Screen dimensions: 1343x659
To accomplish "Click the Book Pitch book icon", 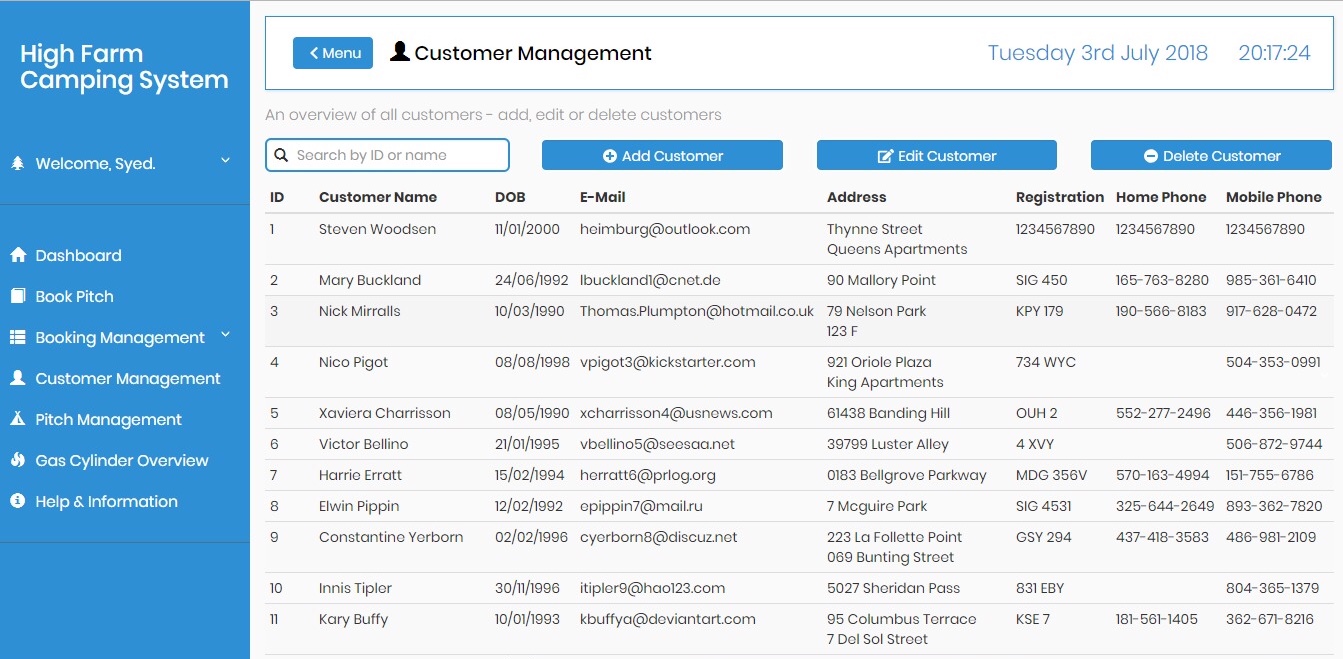I will [x=17, y=296].
